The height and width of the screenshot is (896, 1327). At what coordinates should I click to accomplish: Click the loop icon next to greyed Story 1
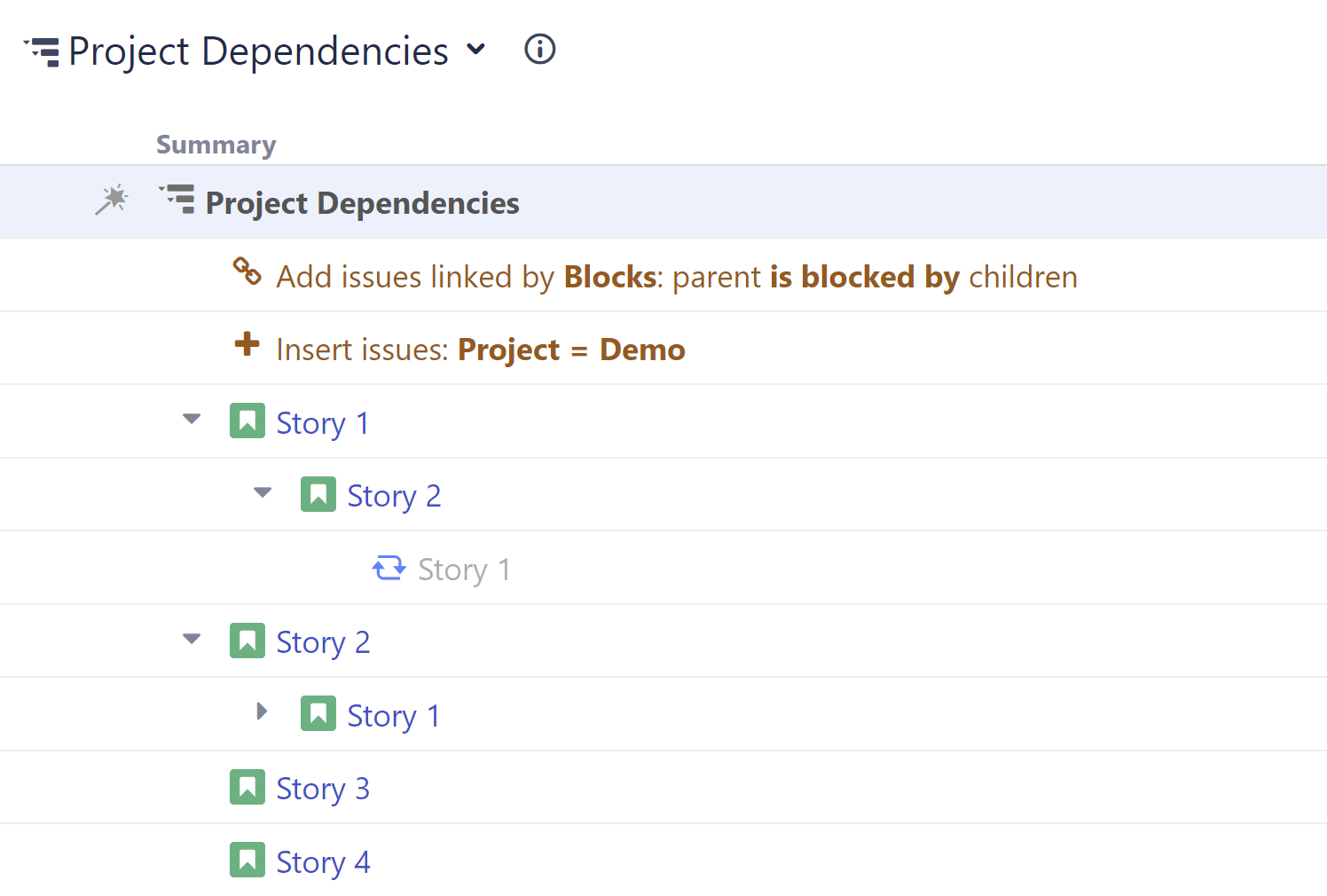[389, 568]
